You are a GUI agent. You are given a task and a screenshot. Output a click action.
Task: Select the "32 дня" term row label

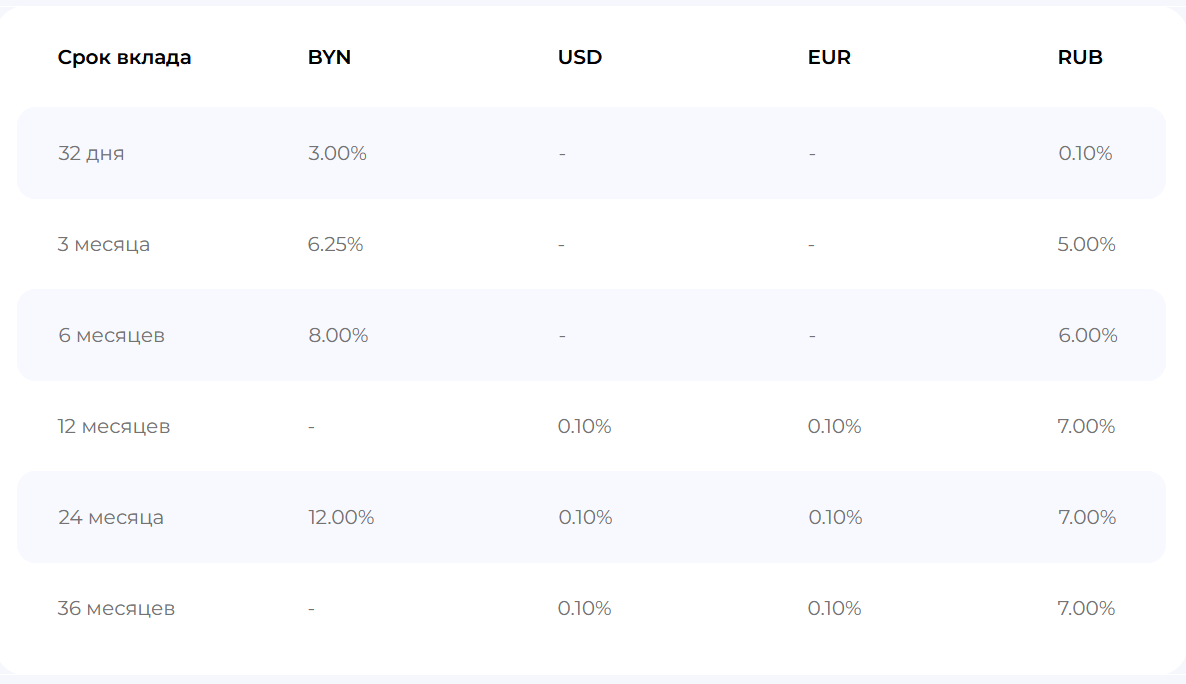[91, 153]
